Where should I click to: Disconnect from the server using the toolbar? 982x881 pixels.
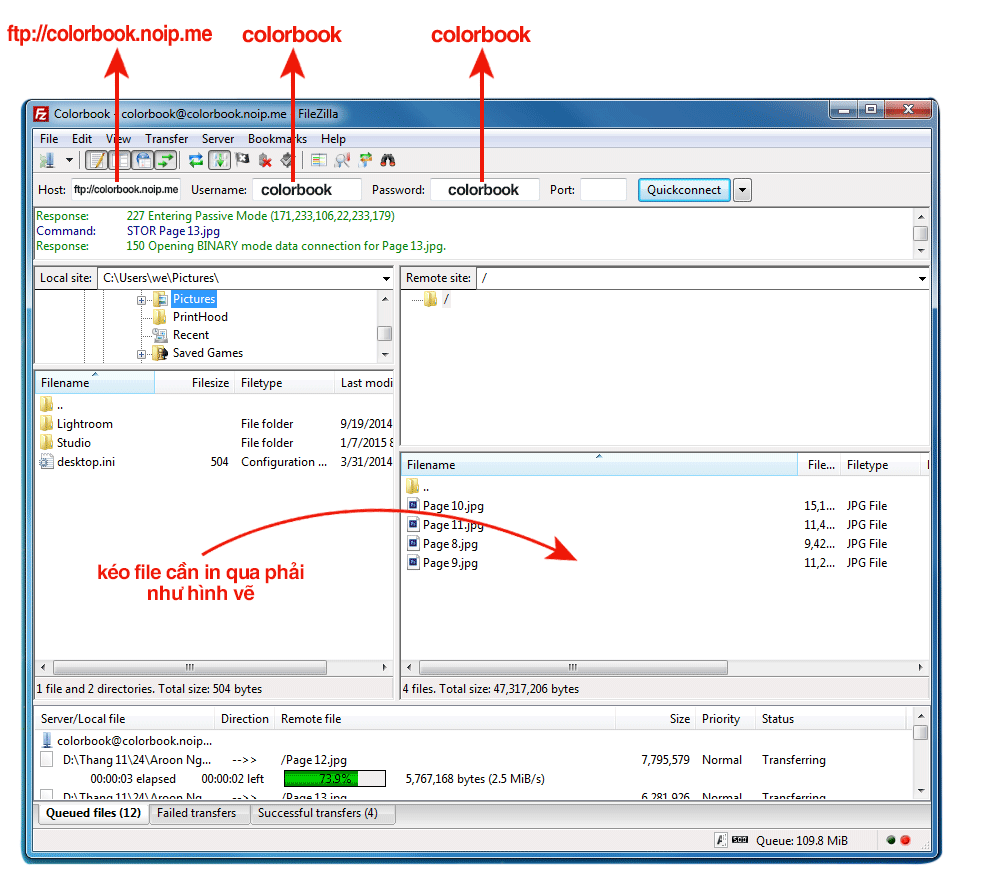[266, 160]
